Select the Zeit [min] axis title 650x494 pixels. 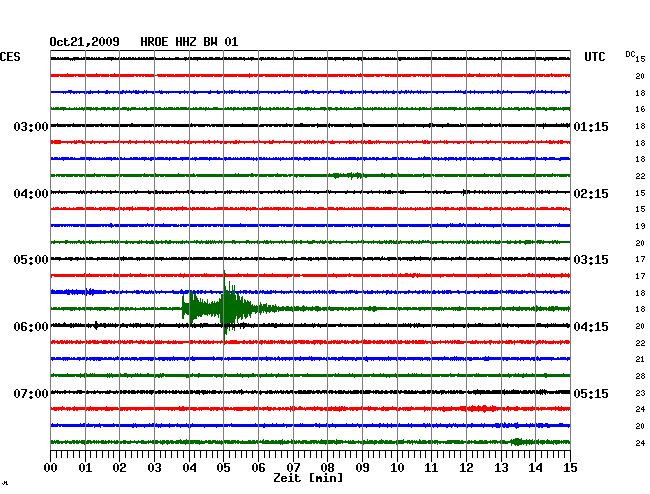pyautogui.click(x=308, y=478)
